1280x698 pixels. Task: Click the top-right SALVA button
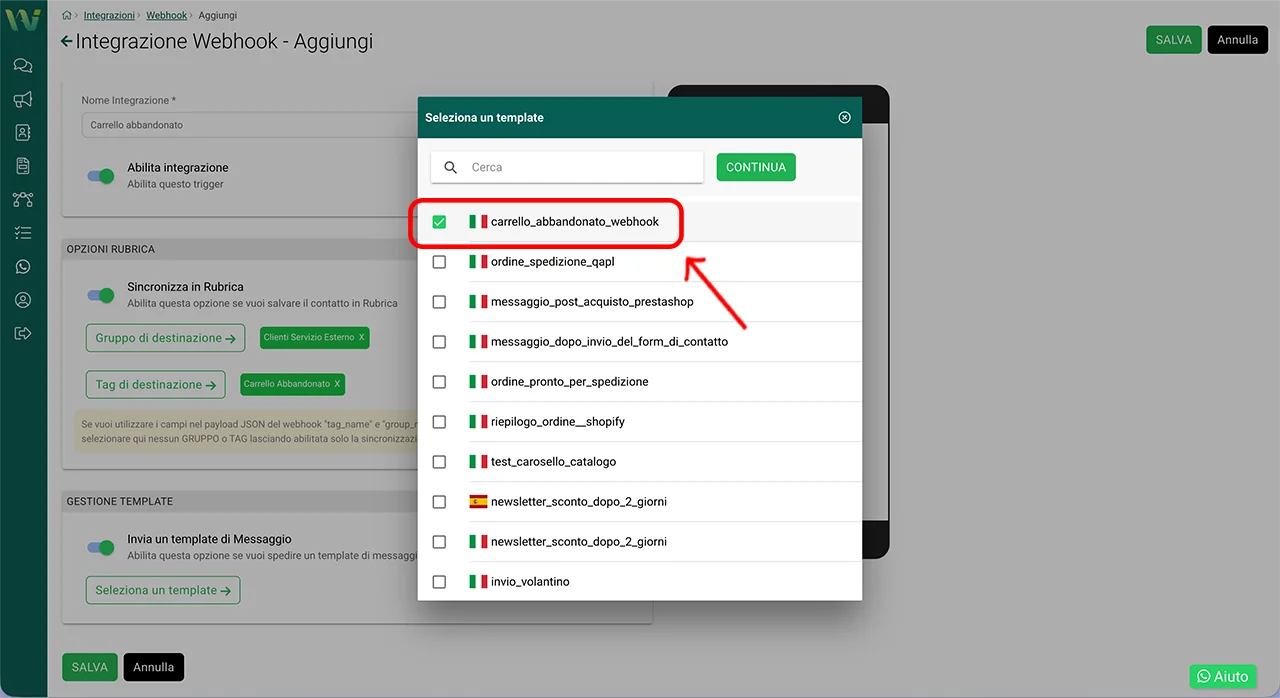(1173, 40)
